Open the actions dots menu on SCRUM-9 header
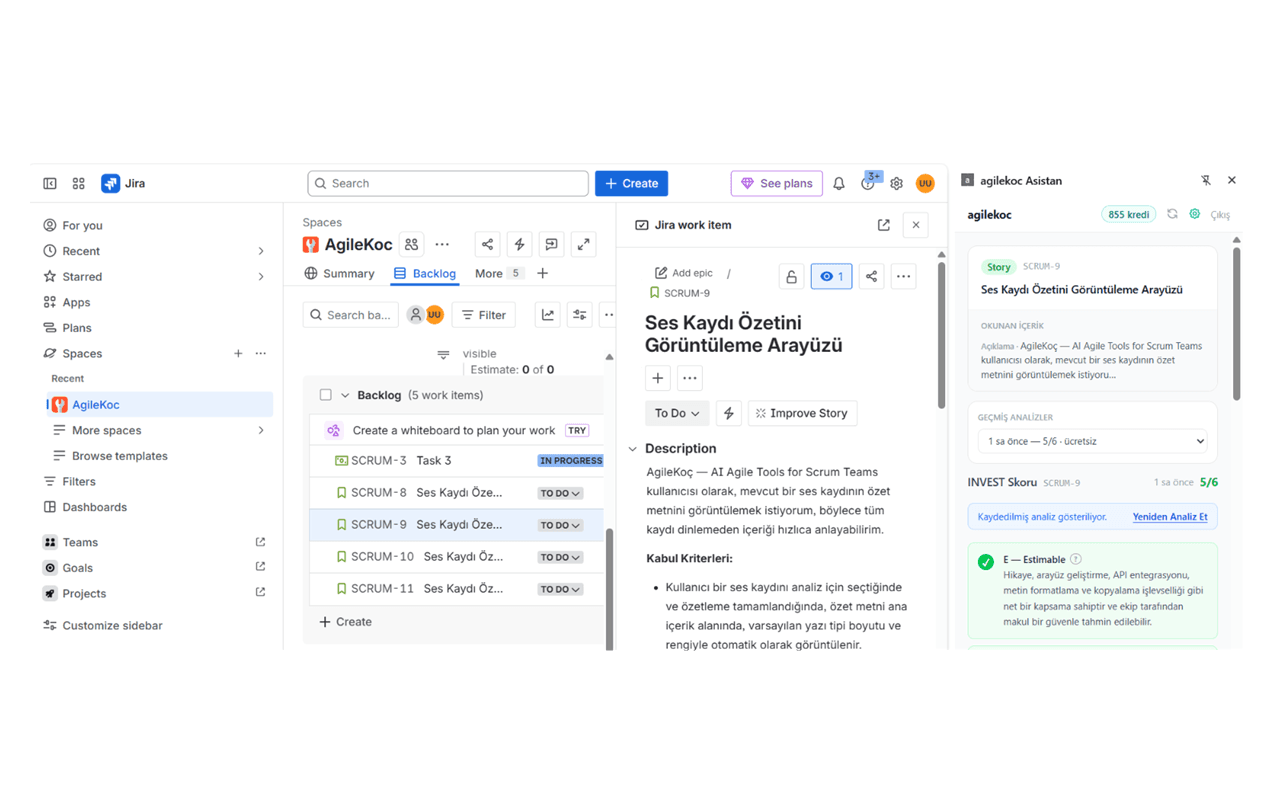1280x800 pixels. tap(903, 277)
